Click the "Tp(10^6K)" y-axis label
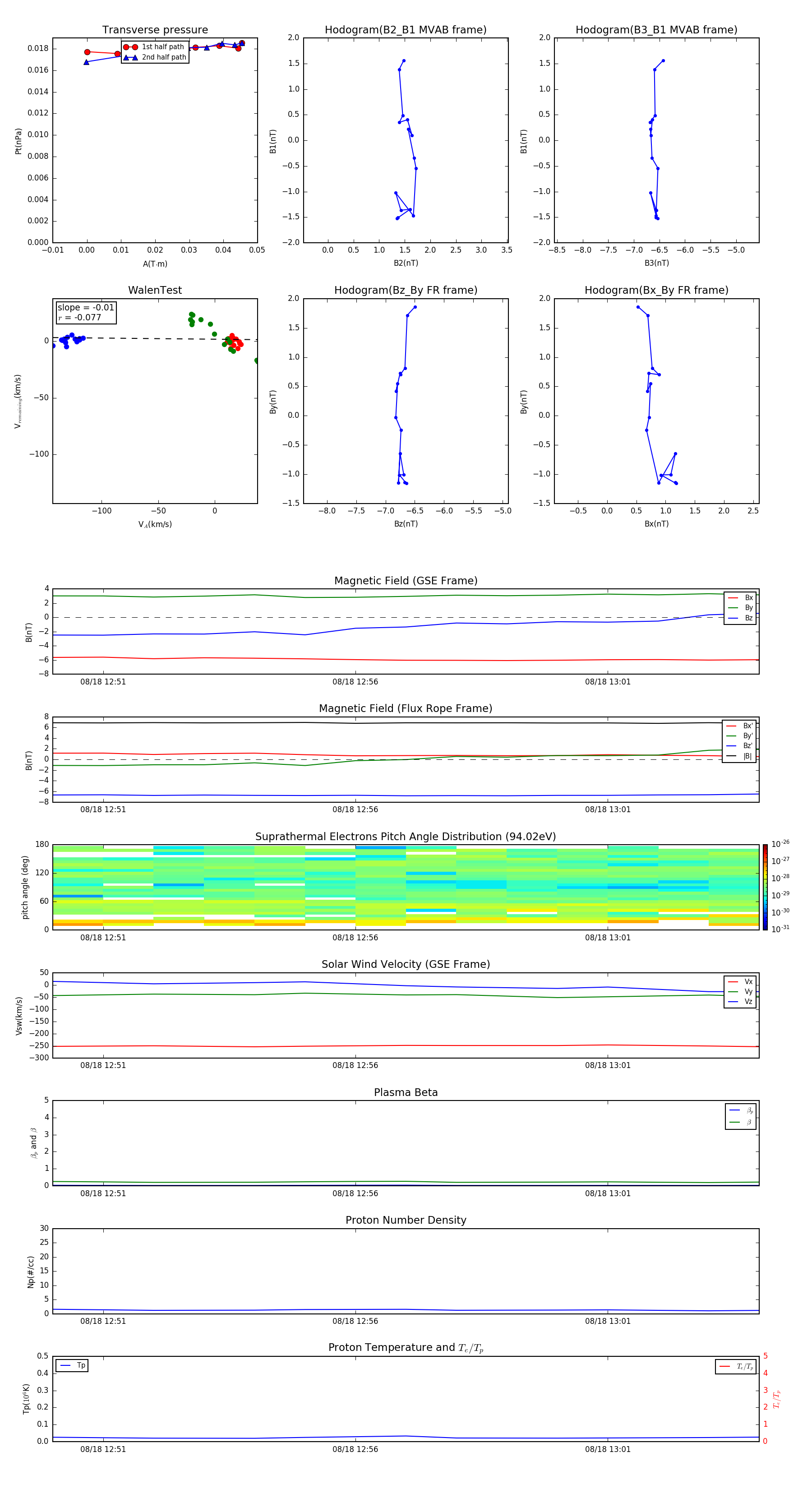The height and width of the screenshot is (1489, 812). click(x=26, y=1398)
